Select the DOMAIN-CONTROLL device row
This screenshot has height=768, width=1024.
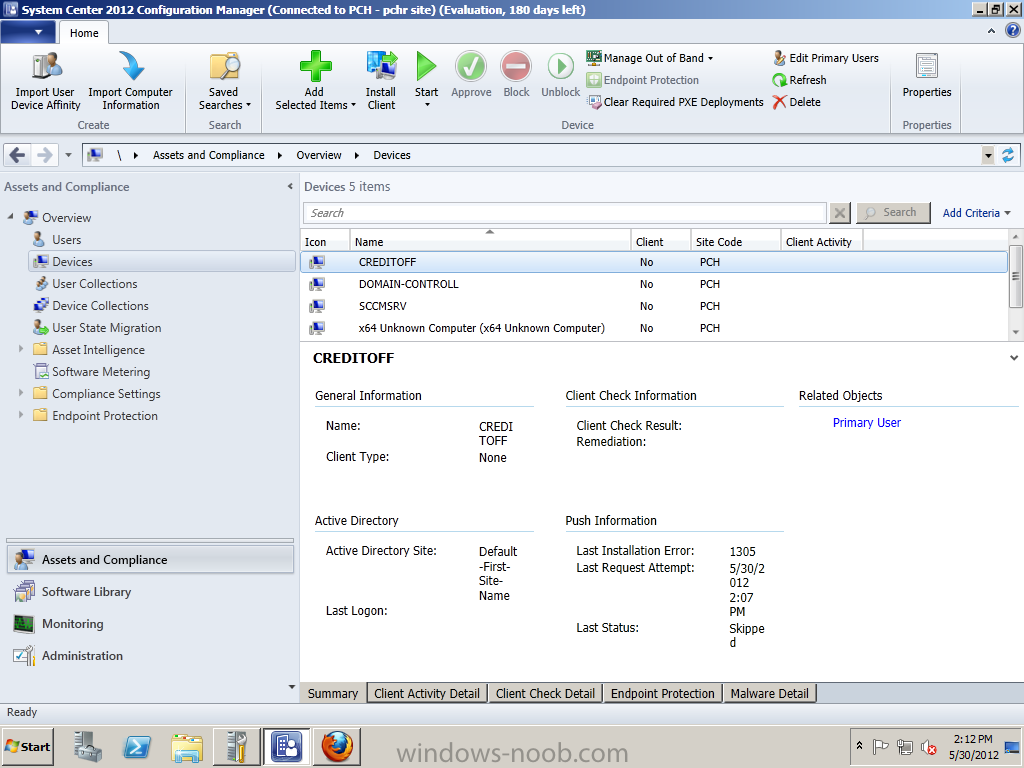[x=654, y=284]
